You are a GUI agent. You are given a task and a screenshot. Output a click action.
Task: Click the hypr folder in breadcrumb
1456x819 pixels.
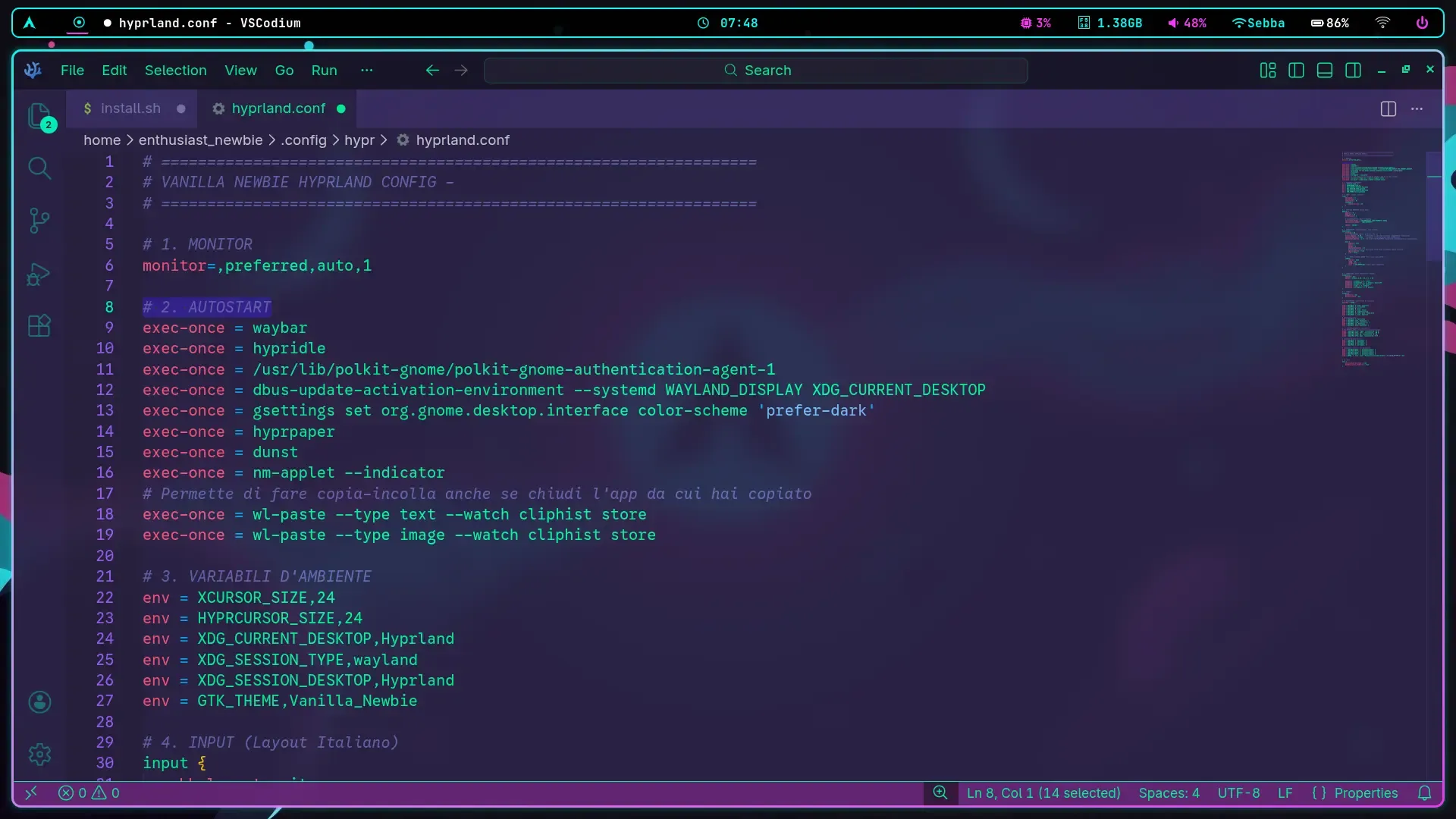click(359, 140)
